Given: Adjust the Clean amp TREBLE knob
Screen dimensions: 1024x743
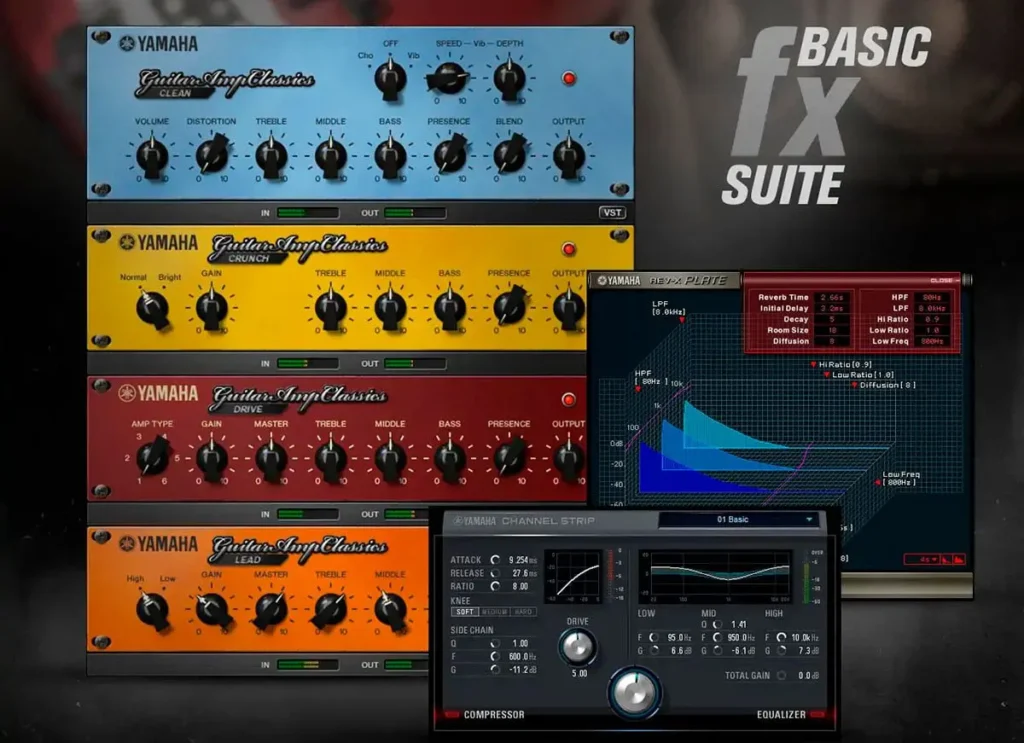Looking at the screenshot, I should click(271, 157).
